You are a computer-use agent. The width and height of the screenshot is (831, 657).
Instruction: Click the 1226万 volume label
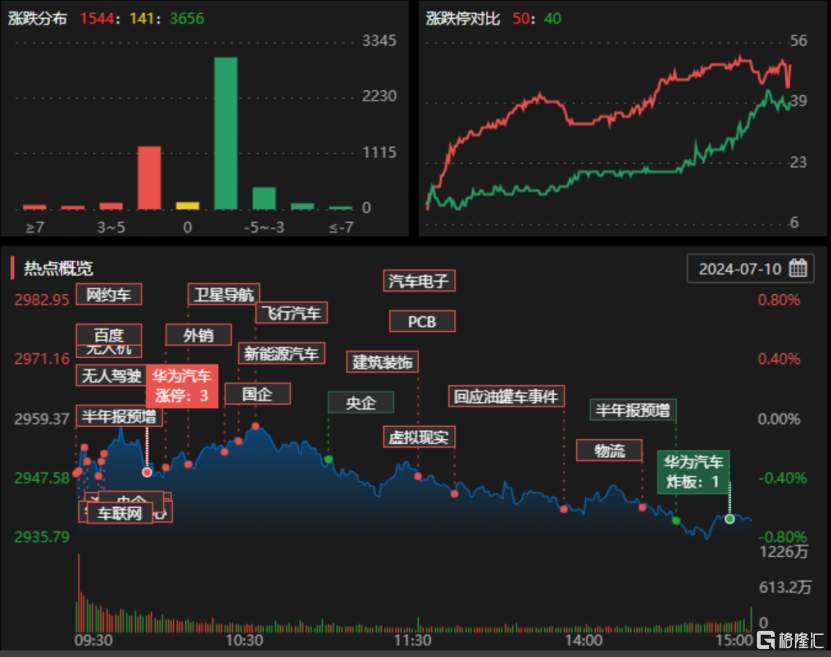point(784,552)
